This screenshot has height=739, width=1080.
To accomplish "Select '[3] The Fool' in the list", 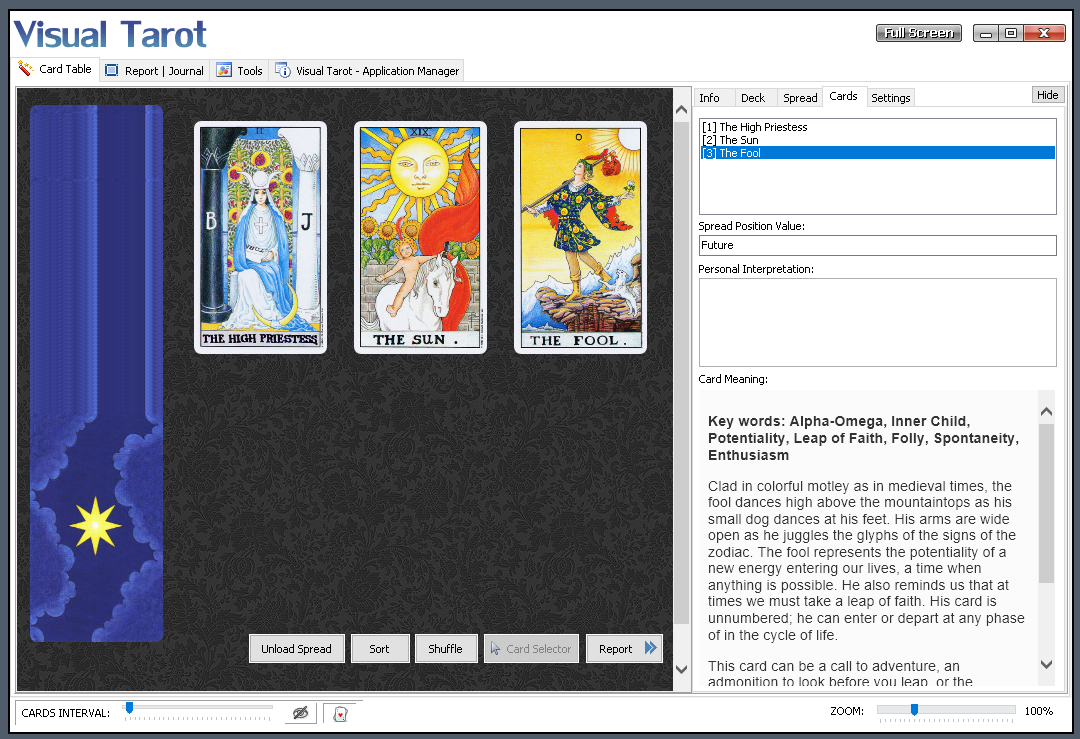I will coord(877,153).
